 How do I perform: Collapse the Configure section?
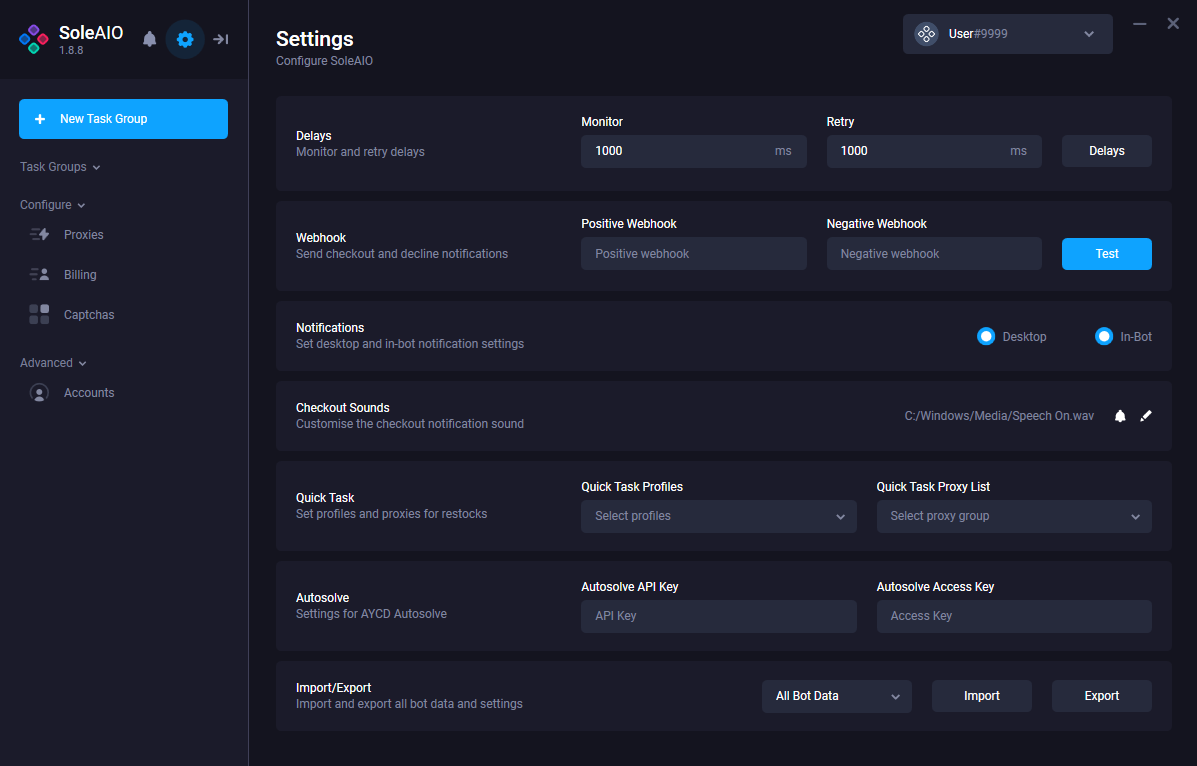pos(53,205)
